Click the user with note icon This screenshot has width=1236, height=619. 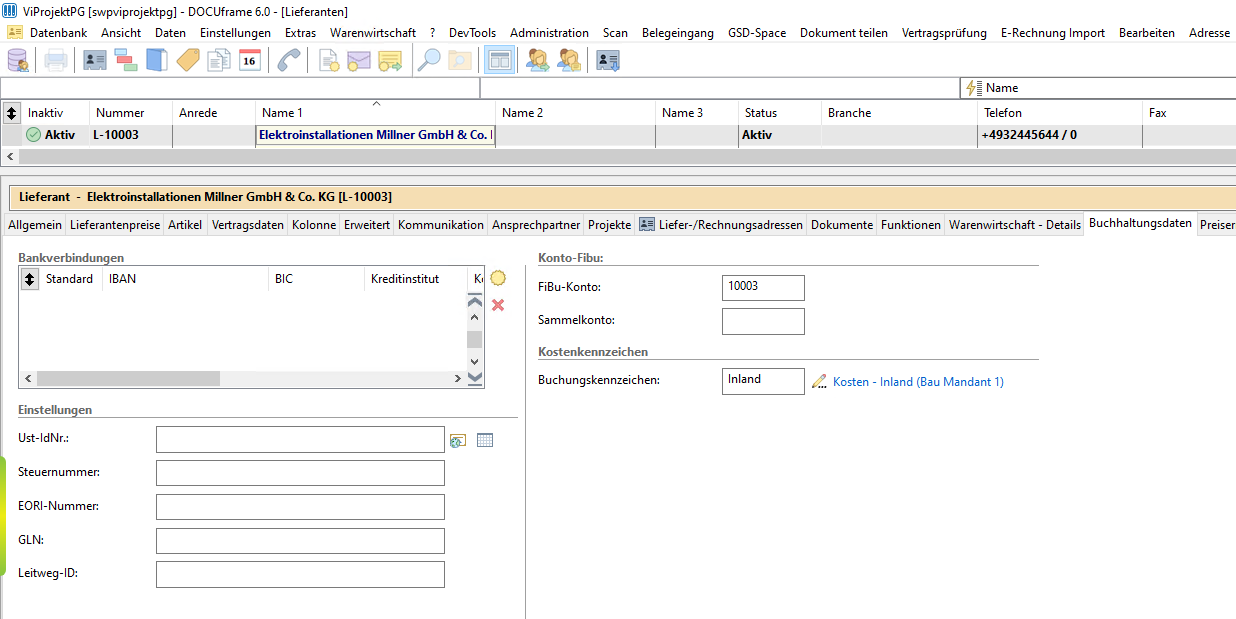[569, 60]
